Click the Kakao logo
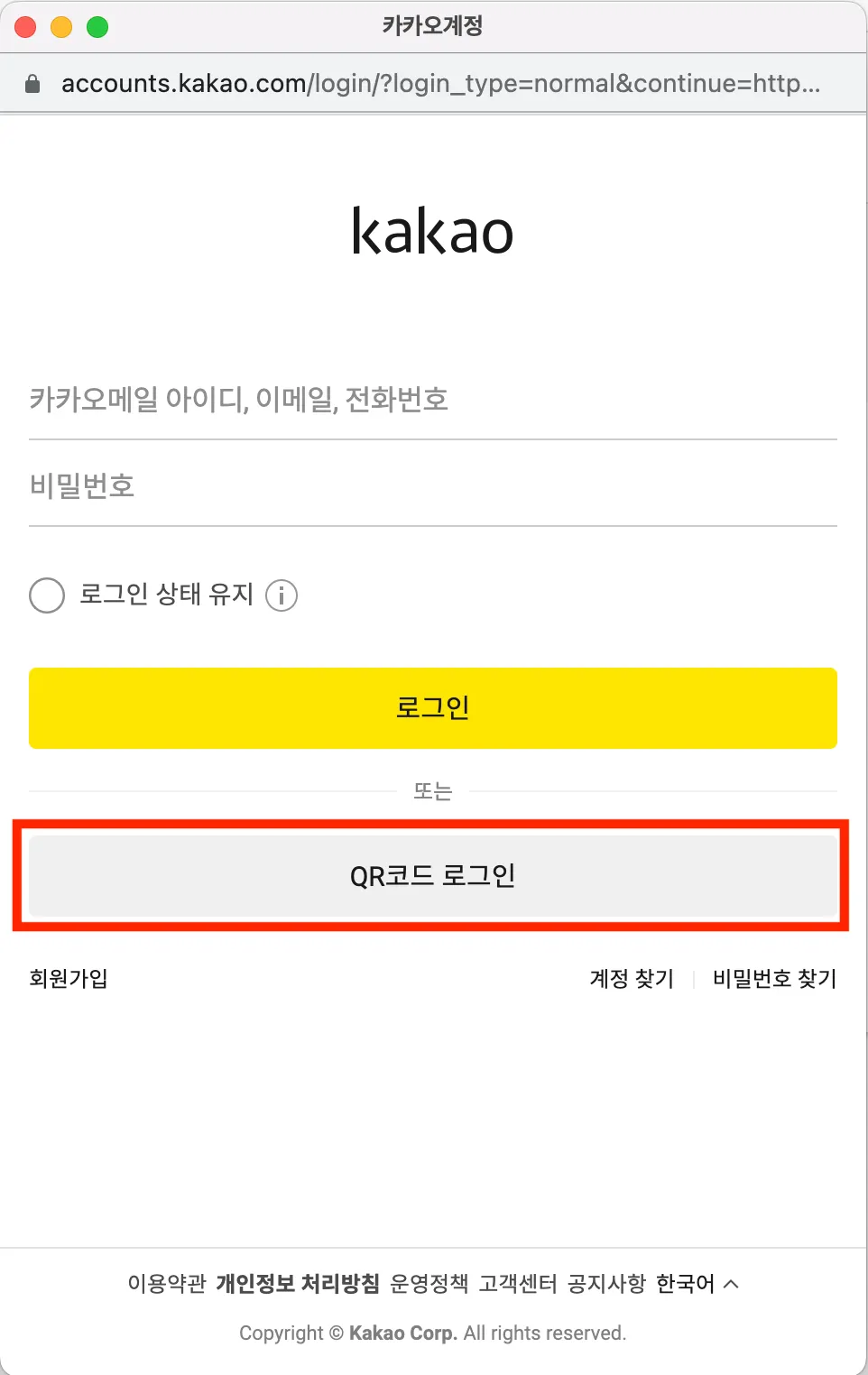This screenshot has width=868, height=1375. click(x=432, y=231)
